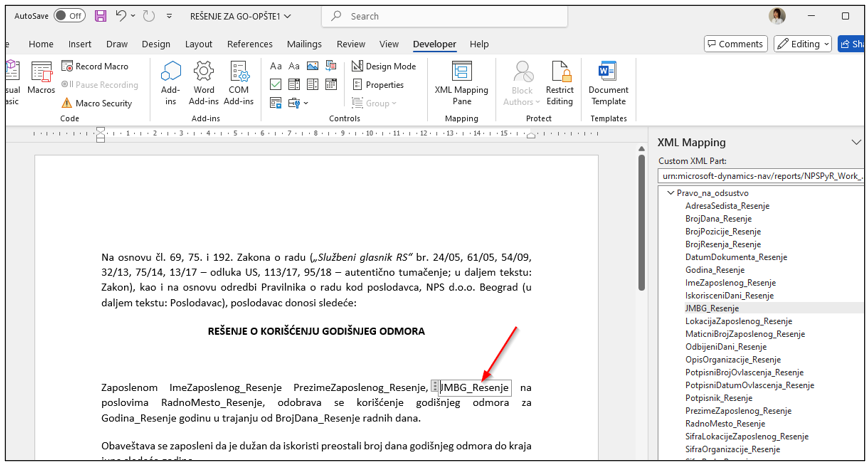868x465 pixels.
Task: Open Macro Security settings
Action: [97, 103]
